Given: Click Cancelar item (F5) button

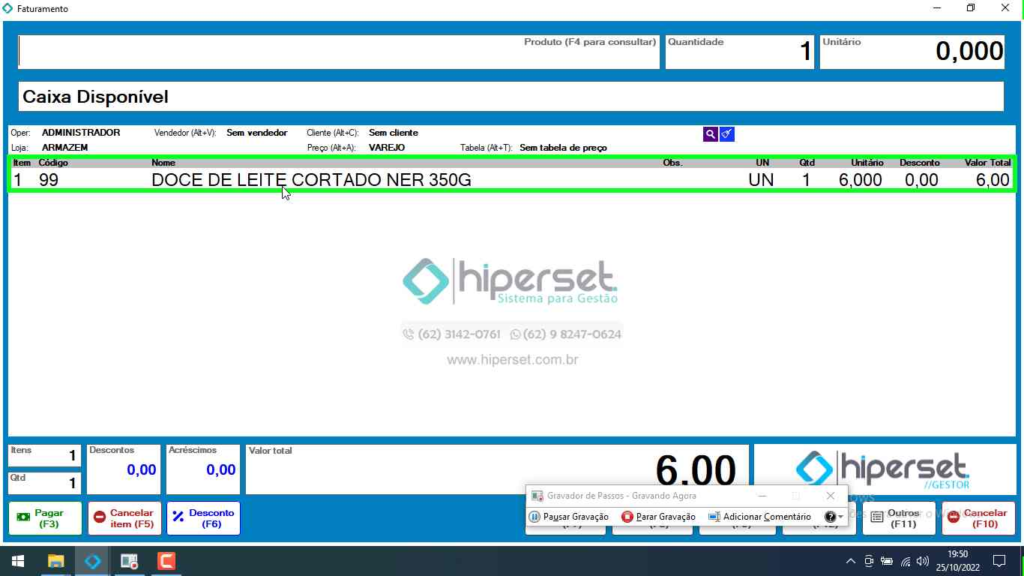Looking at the screenshot, I should pyautogui.click(x=124, y=518).
